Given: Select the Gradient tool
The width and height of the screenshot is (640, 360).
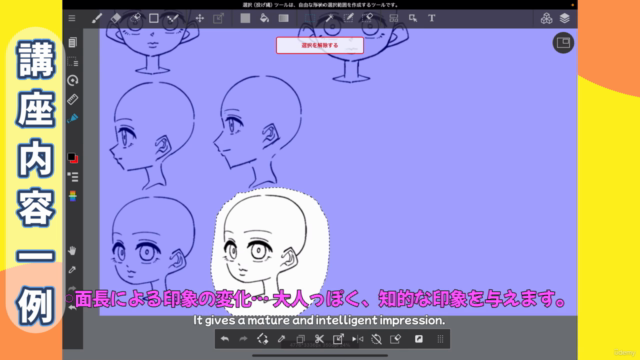Looking at the screenshot, I should pyautogui.click(x=283, y=18).
